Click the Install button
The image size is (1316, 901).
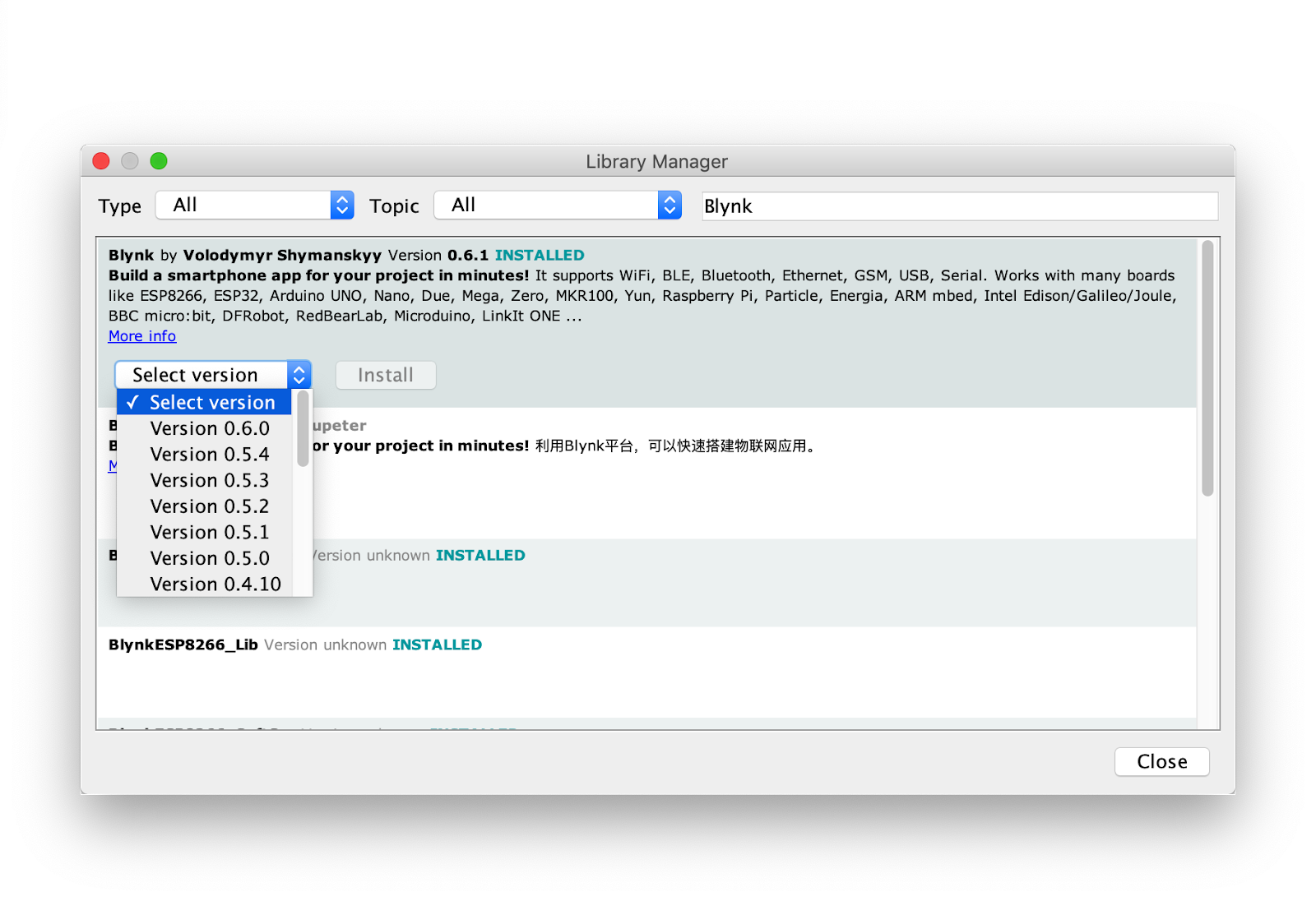386,375
